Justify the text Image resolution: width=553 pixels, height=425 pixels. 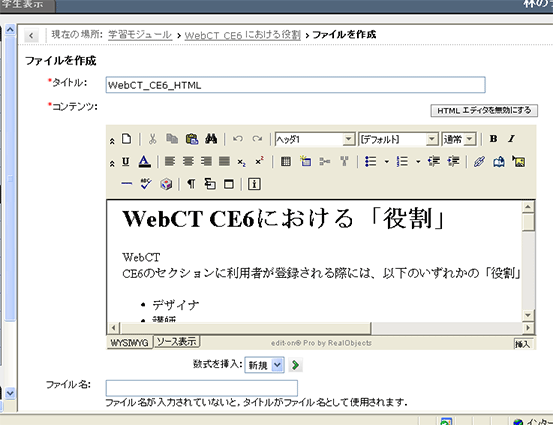[x=224, y=162]
